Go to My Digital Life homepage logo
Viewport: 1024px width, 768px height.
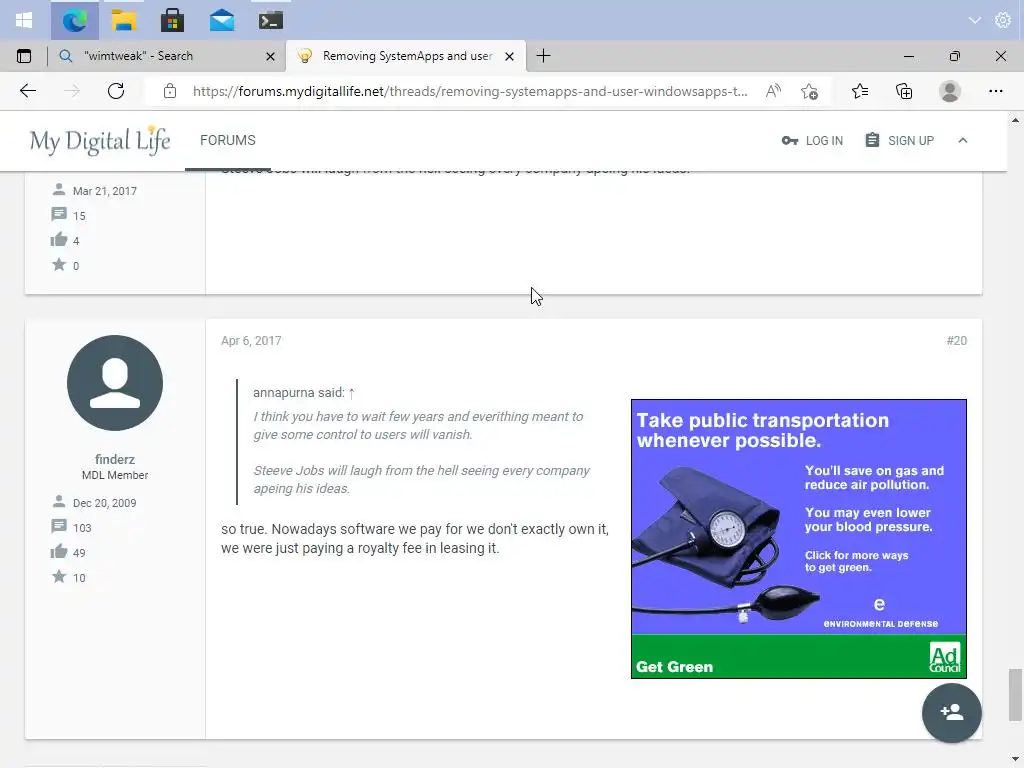coord(100,140)
